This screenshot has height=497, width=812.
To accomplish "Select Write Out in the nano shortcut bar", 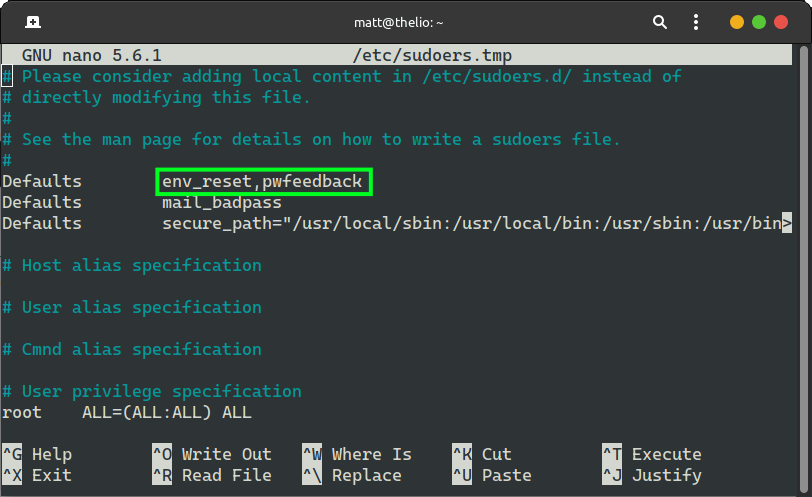I will pos(226,454).
